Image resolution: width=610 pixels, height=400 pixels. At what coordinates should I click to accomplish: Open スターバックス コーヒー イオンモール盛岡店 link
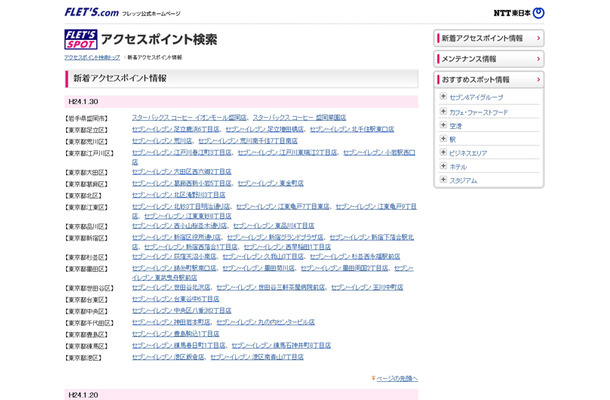pyautogui.click(x=189, y=118)
